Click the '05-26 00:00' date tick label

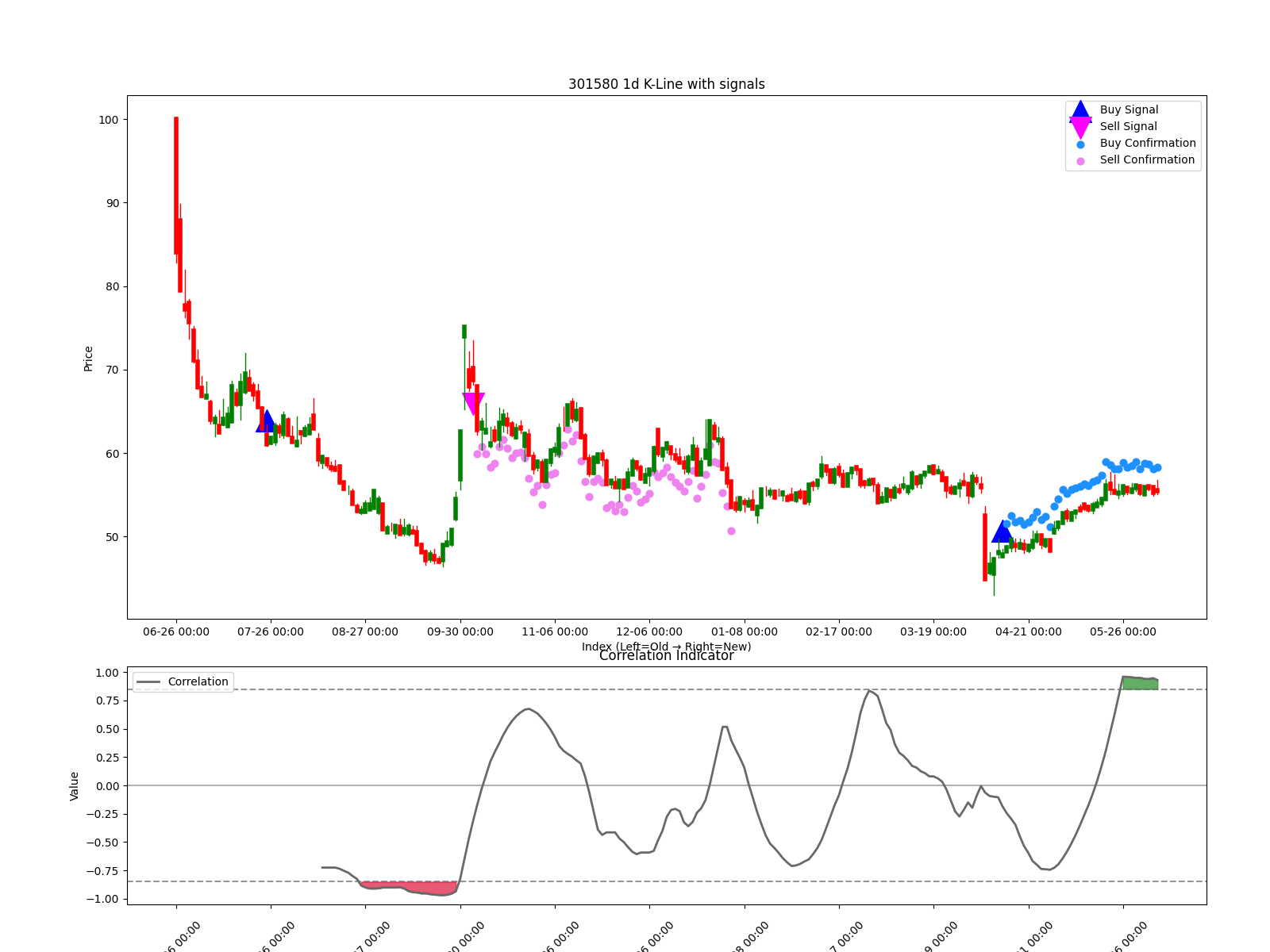tap(1123, 632)
